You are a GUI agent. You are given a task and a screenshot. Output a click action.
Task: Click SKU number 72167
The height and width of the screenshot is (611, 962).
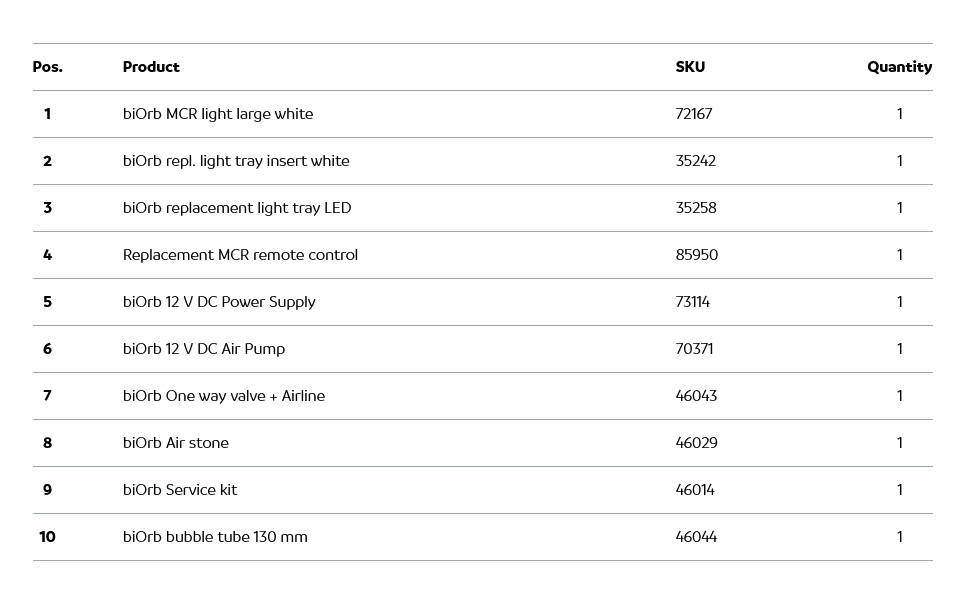pos(694,114)
